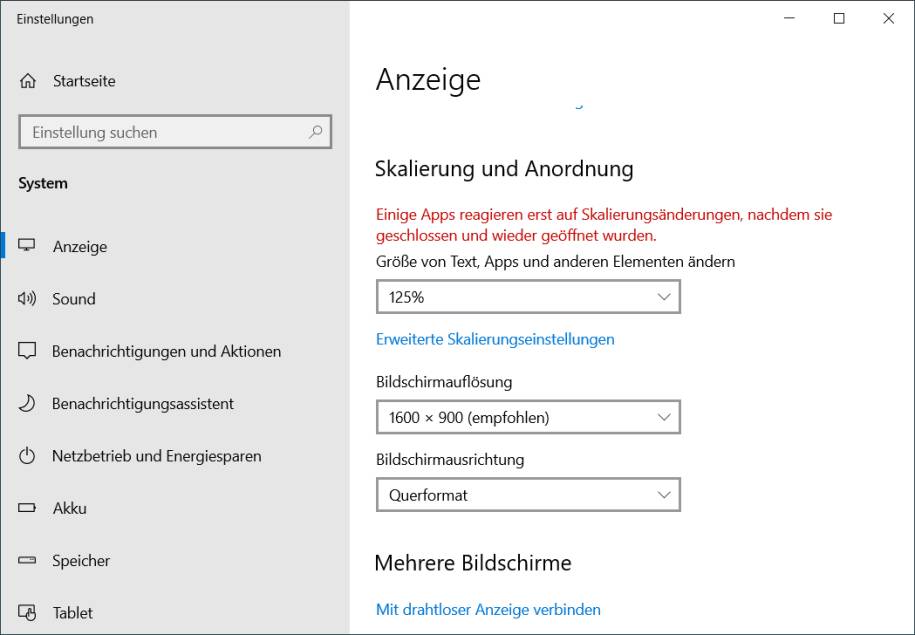Click the Speicher storage icon
915x635 pixels.
pos(28,561)
